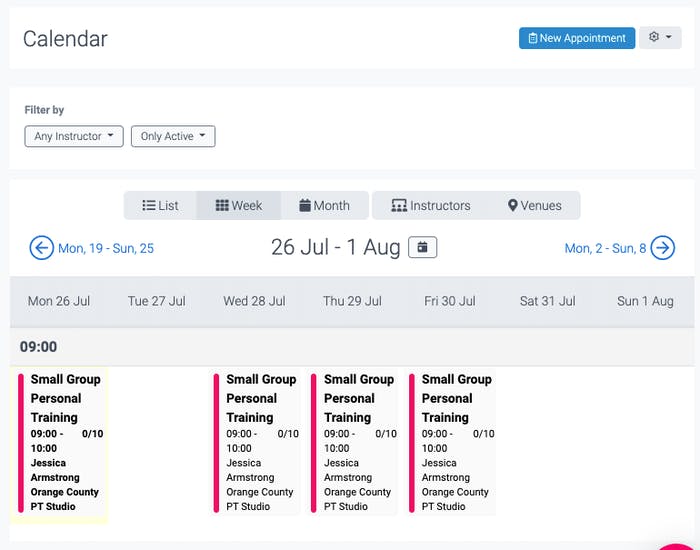Click the previous week arrow icon
Viewport: 700px width, 550px height.
click(41, 248)
